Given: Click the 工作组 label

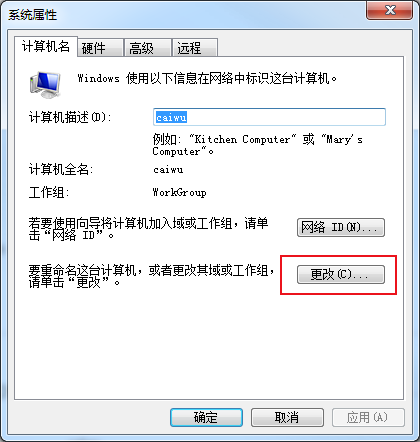Looking at the screenshot, I should (49, 192).
